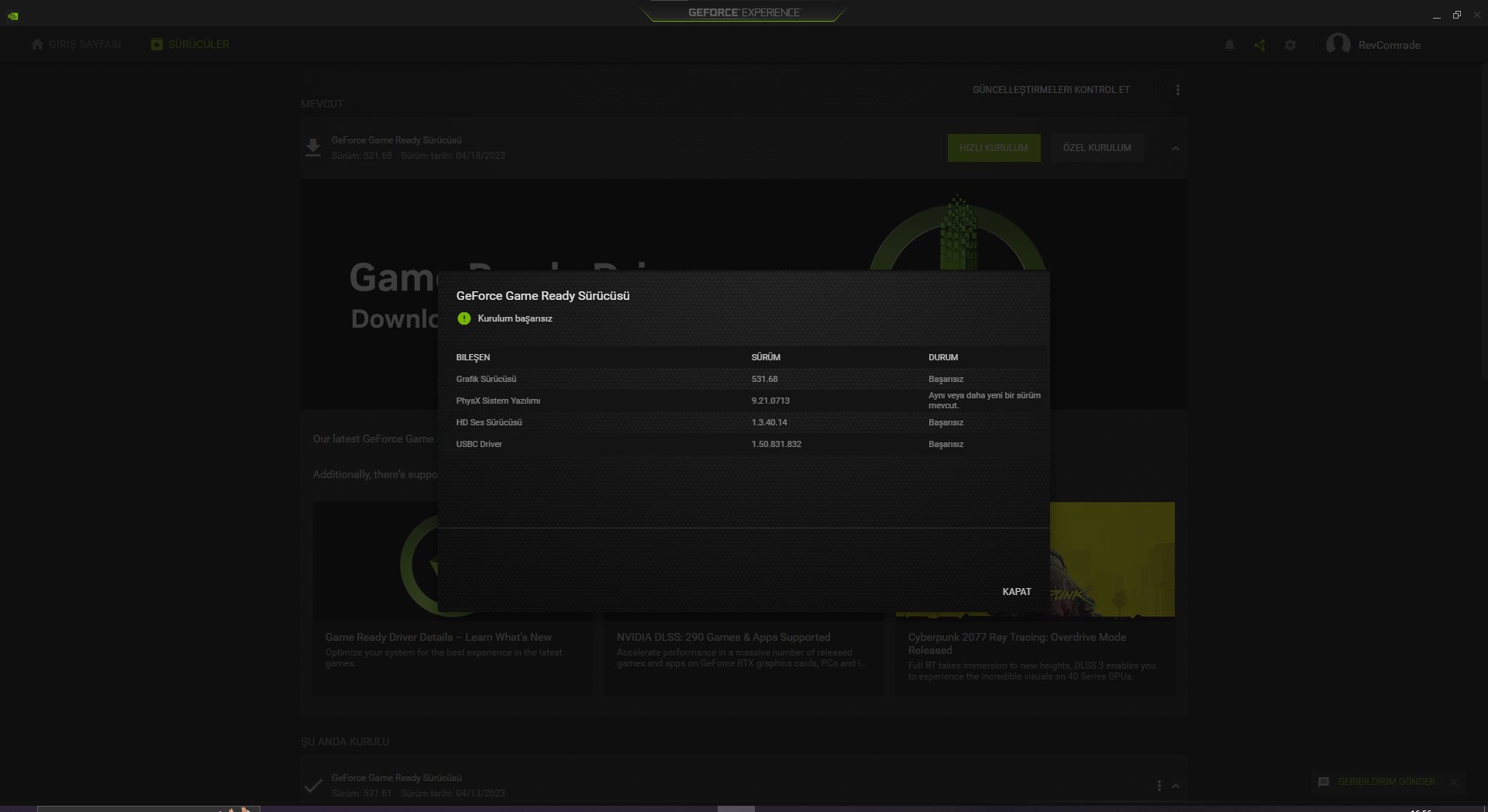Go to GİRİŞ SAYFASI tab
Viewport: 1488px width, 812px height.
[76, 44]
